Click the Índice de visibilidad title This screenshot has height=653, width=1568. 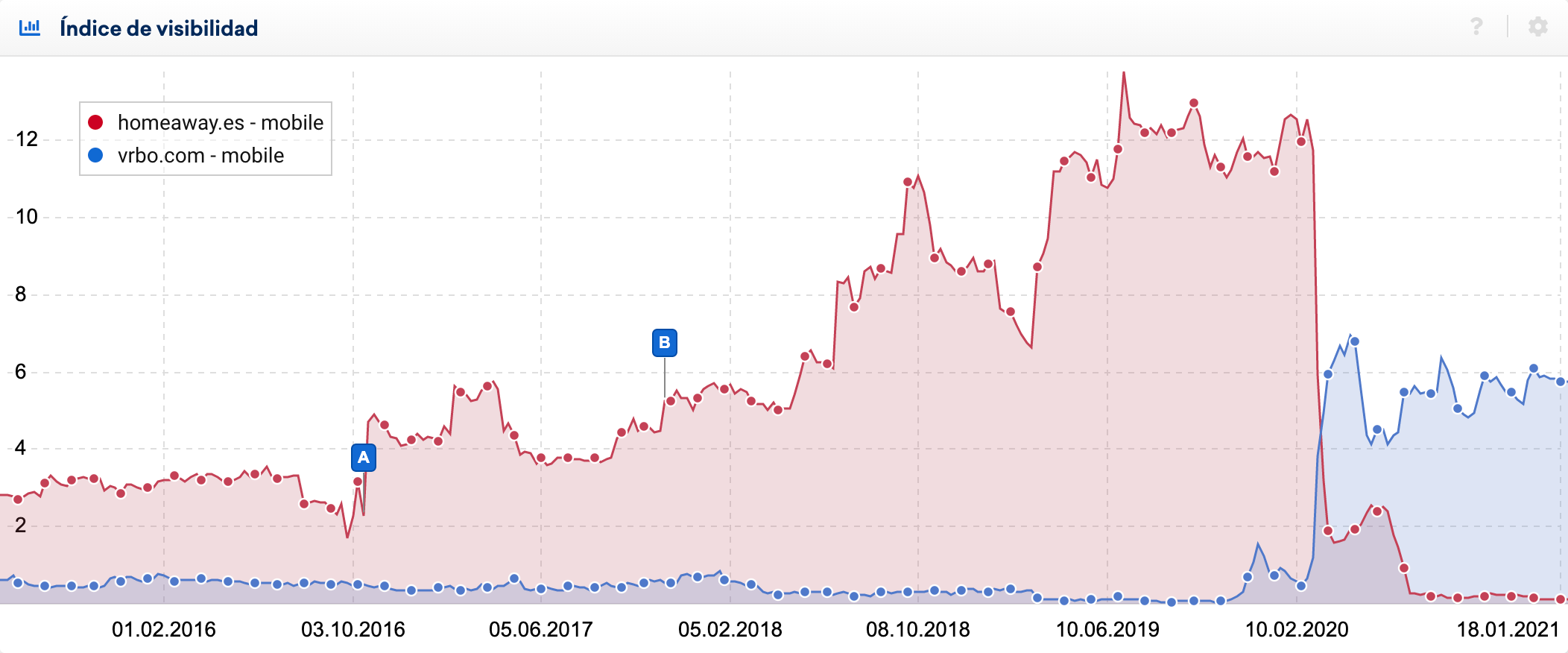(159, 28)
